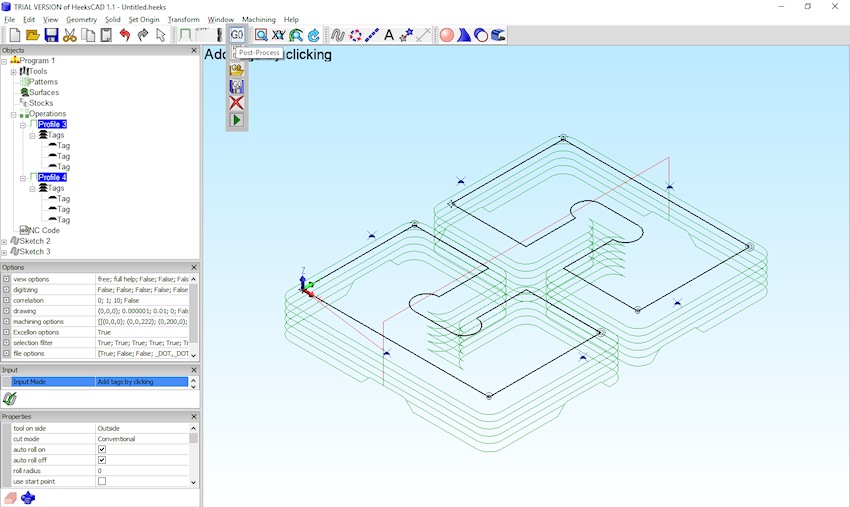This screenshot has width=850, height=507.
Task: Paste from the clipboard icon
Action: [x=106, y=35]
